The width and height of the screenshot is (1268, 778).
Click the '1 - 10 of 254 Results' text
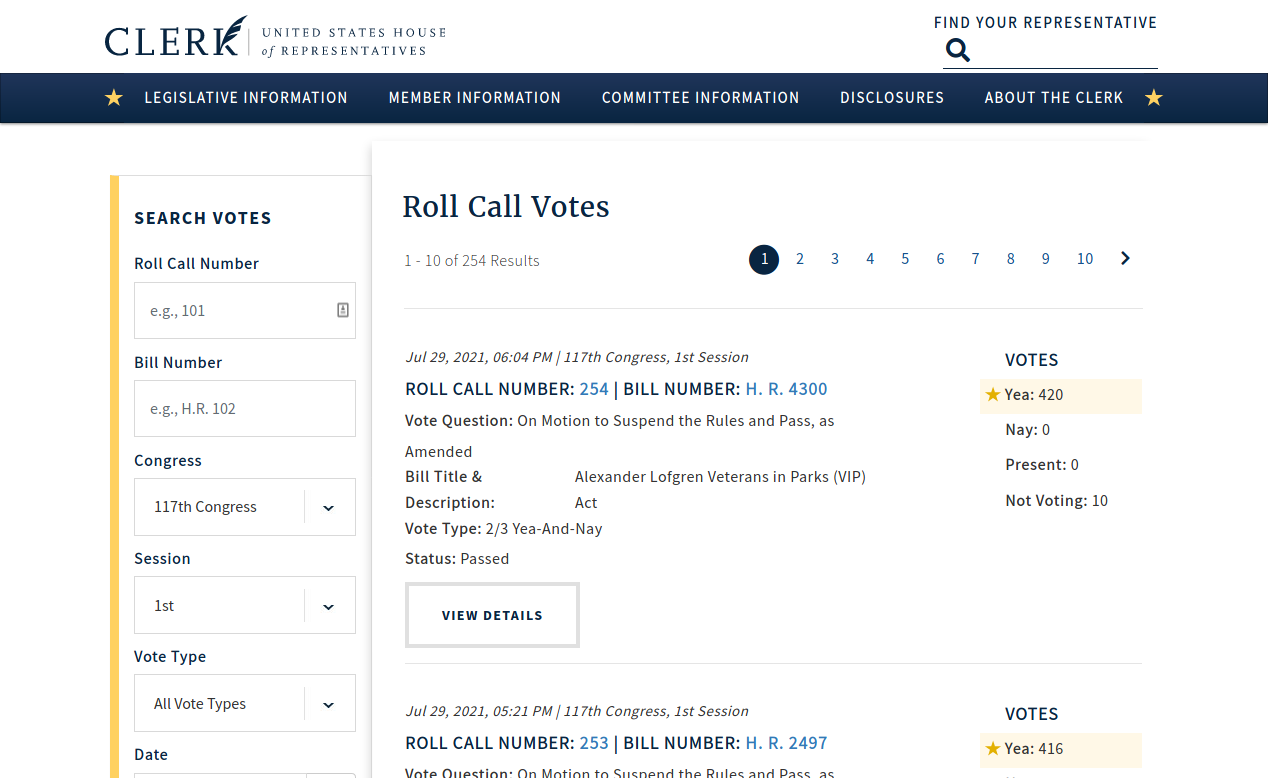472,261
